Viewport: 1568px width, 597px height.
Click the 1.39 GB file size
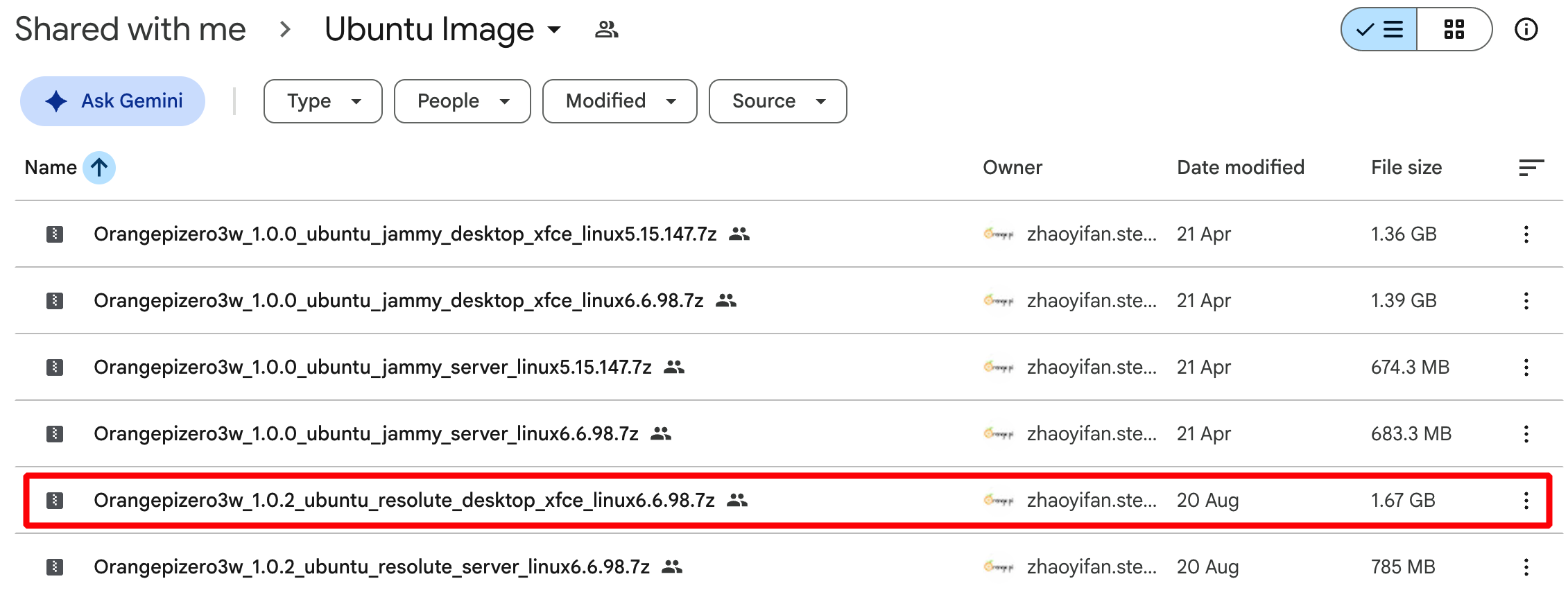(1404, 301)
